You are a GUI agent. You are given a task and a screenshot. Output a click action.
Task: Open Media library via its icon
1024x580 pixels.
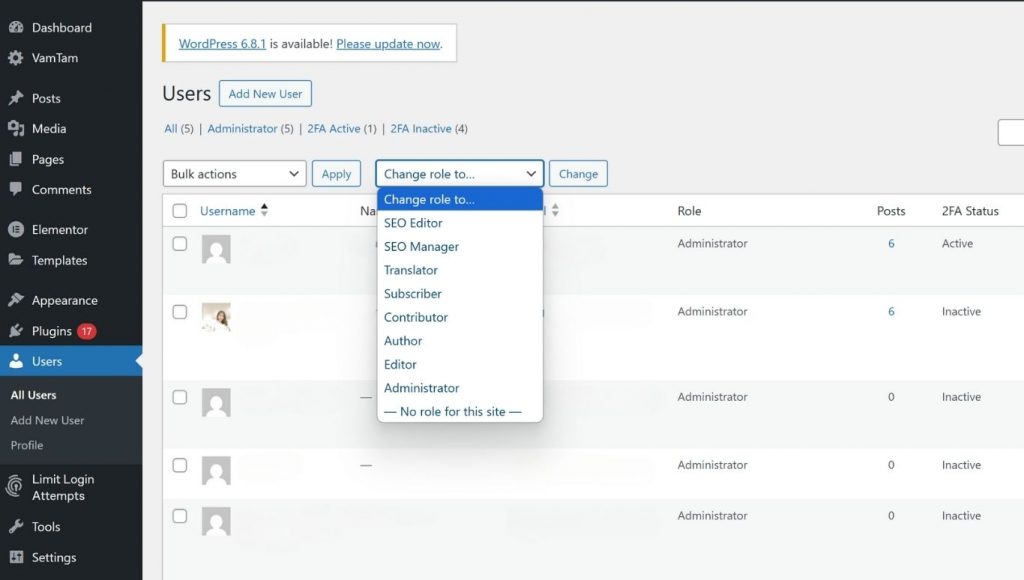[x=16, y=129]
